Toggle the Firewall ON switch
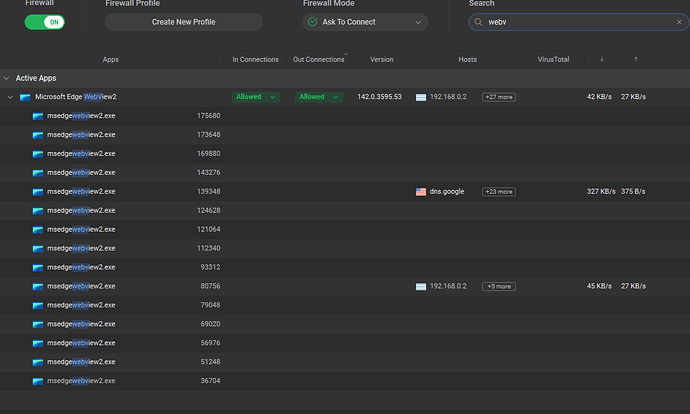The height and width of the screenshot is (414, 690). coord(44,21)
